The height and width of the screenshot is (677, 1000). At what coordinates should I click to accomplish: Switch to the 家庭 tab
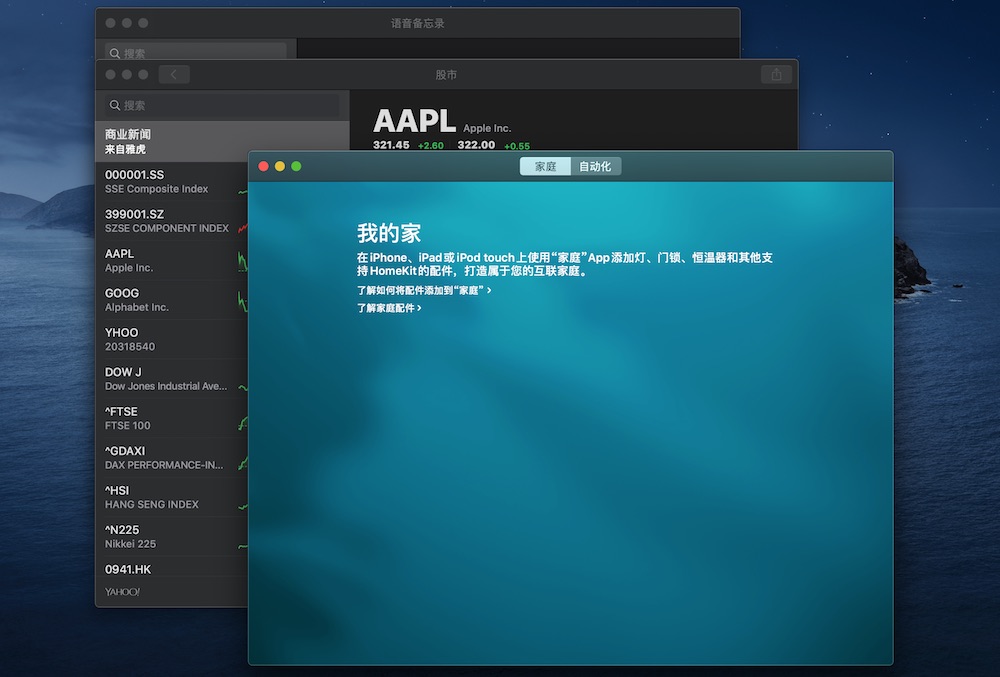[x=545, y=166]
